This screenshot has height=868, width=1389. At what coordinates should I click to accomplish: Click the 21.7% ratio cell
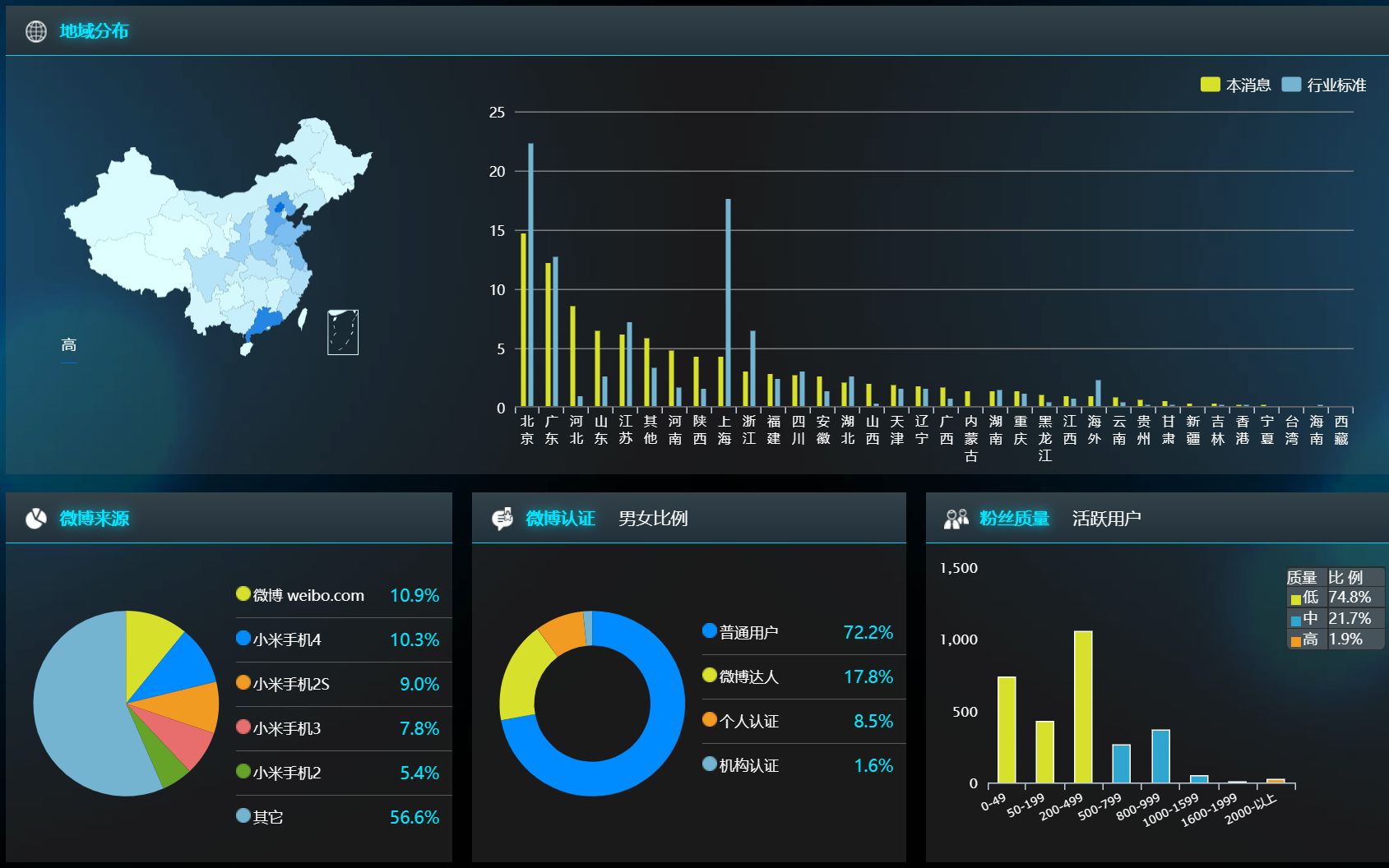pos(1355,618)
